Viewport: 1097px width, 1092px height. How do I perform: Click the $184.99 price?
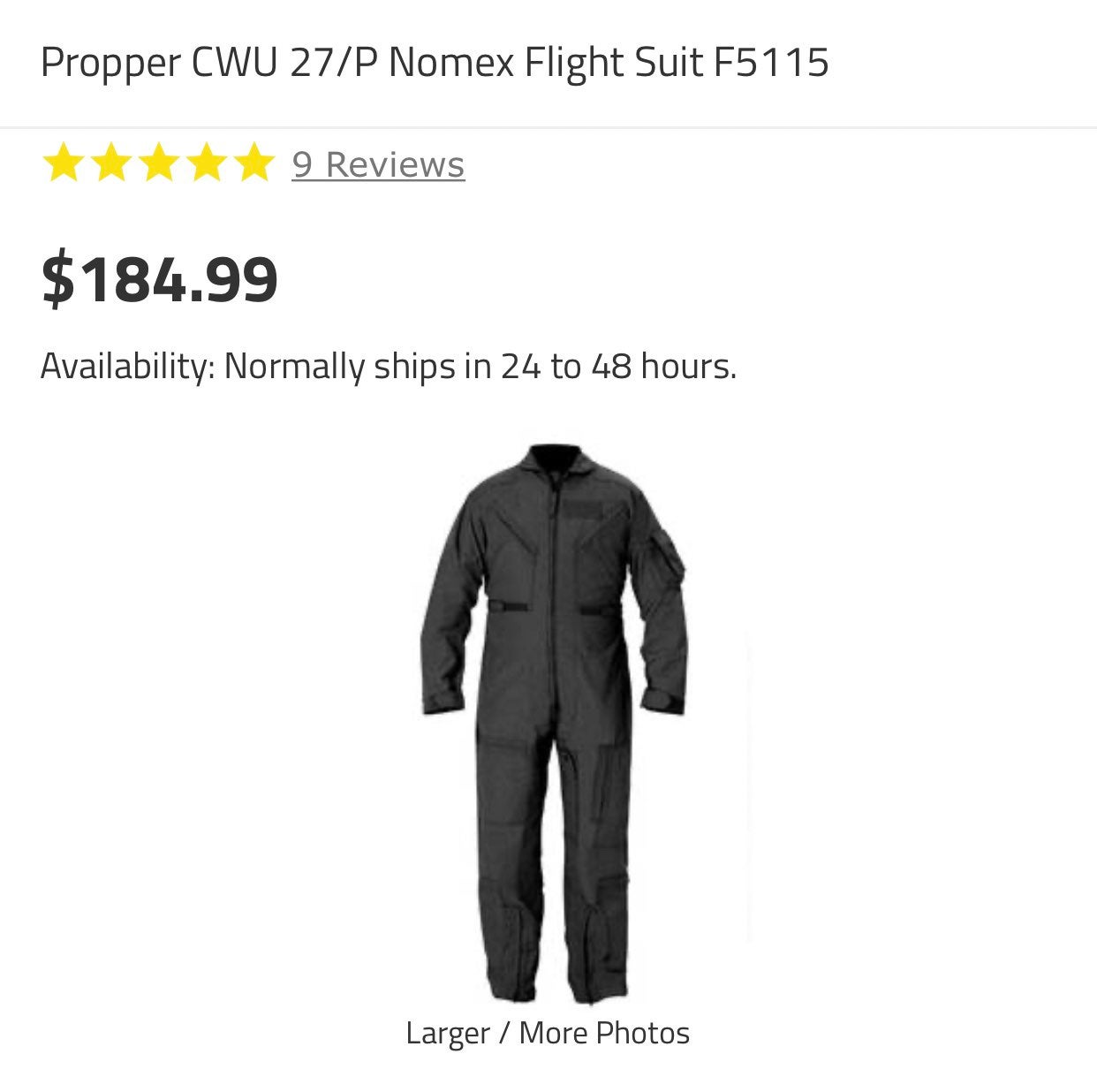point(160,279)
